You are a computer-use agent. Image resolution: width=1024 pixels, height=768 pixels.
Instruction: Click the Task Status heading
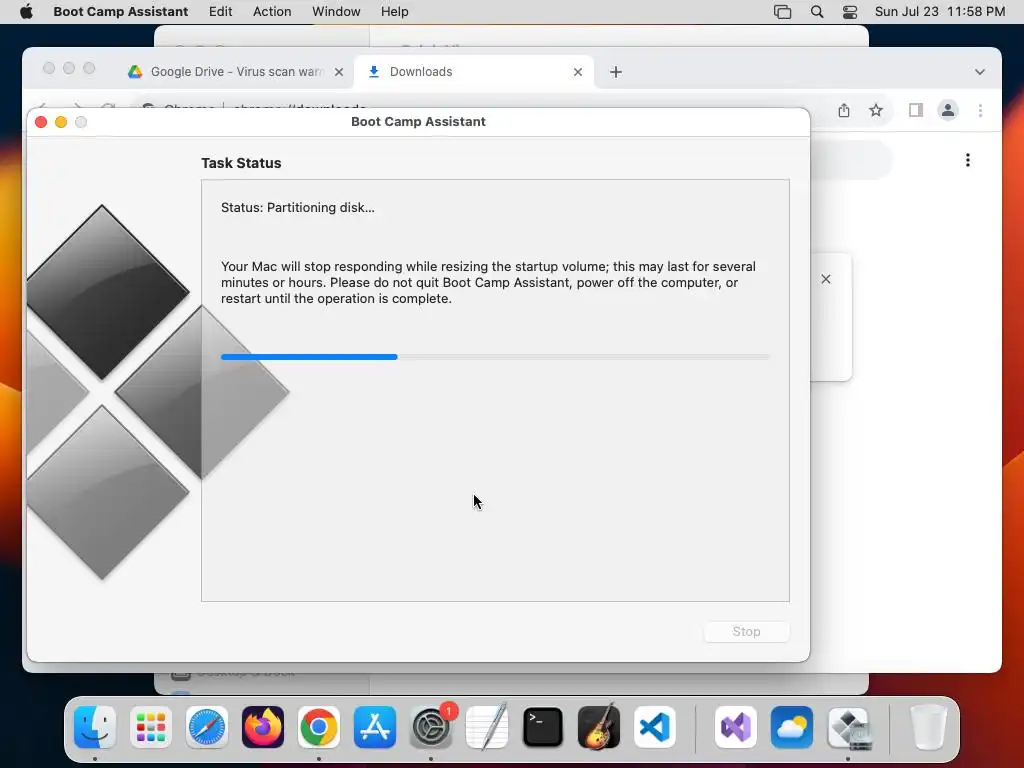[x=241, y=163]
